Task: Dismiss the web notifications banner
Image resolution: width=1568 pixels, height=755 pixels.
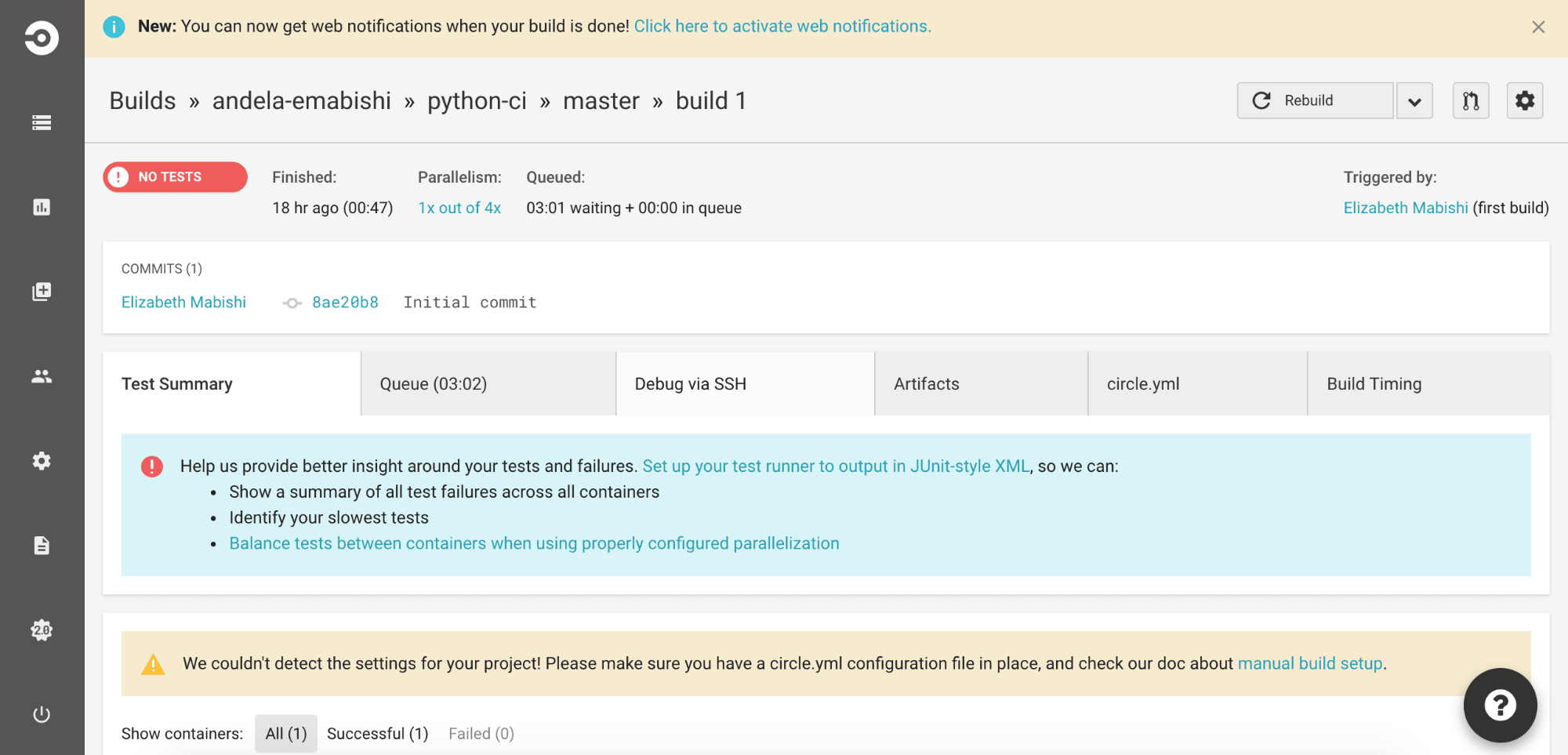Action: (1538, 27)
